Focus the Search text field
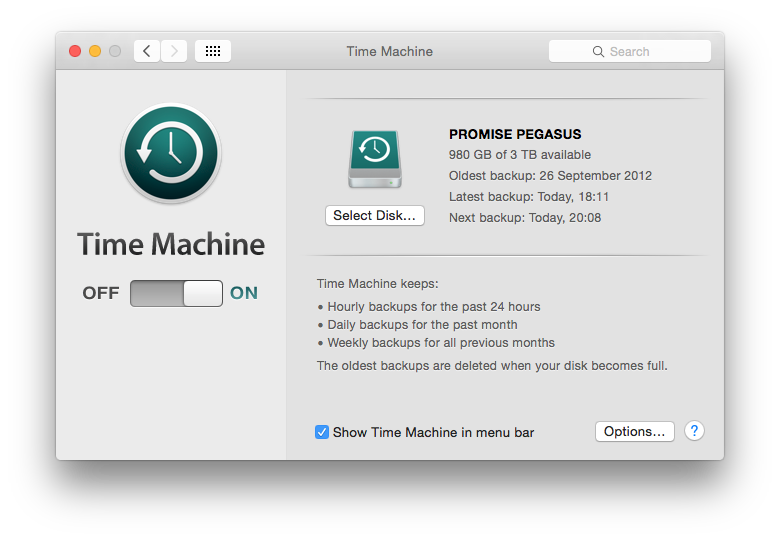780x540 pixels. 640,51
